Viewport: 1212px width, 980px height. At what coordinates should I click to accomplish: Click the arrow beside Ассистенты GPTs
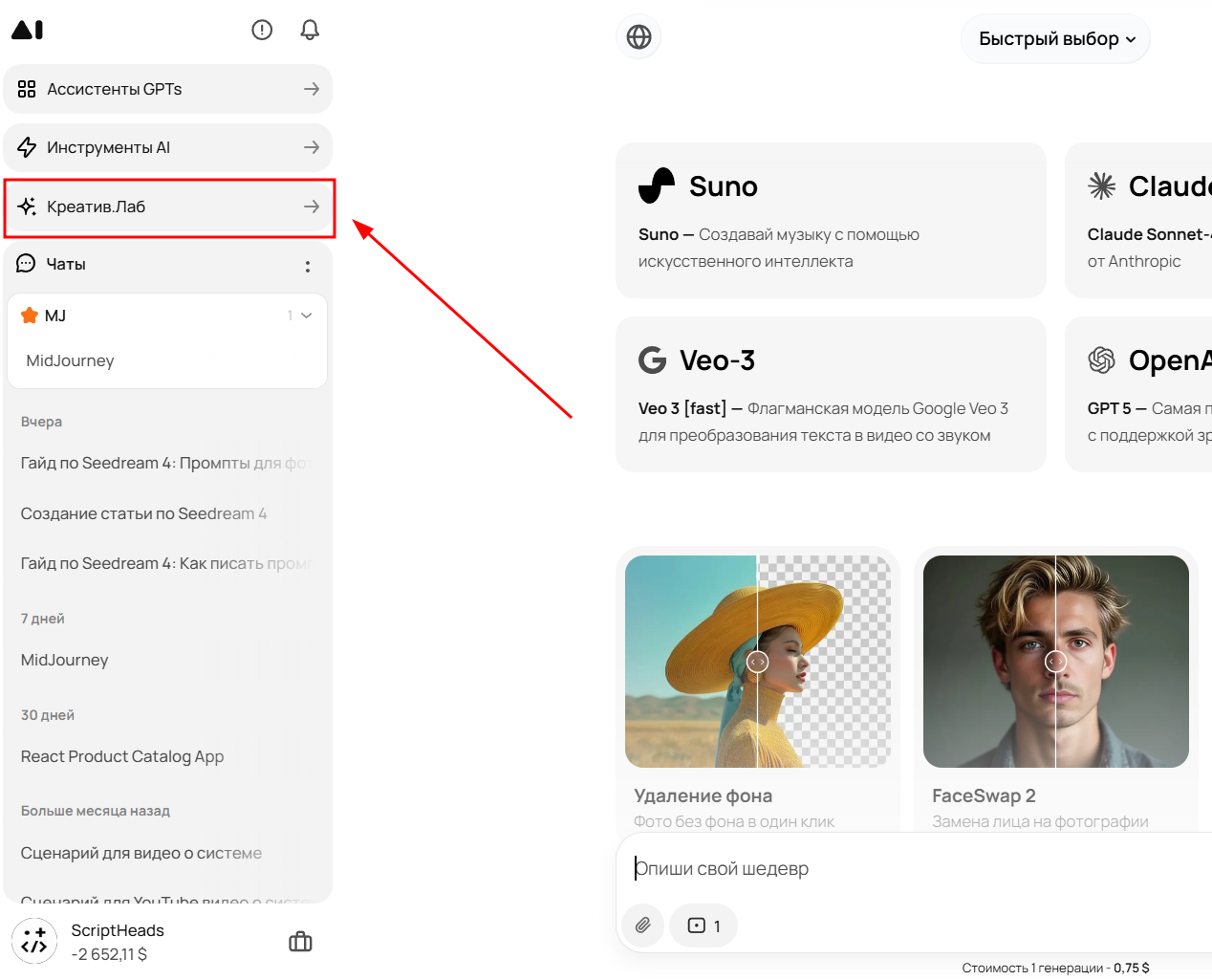tap(312, 89)
